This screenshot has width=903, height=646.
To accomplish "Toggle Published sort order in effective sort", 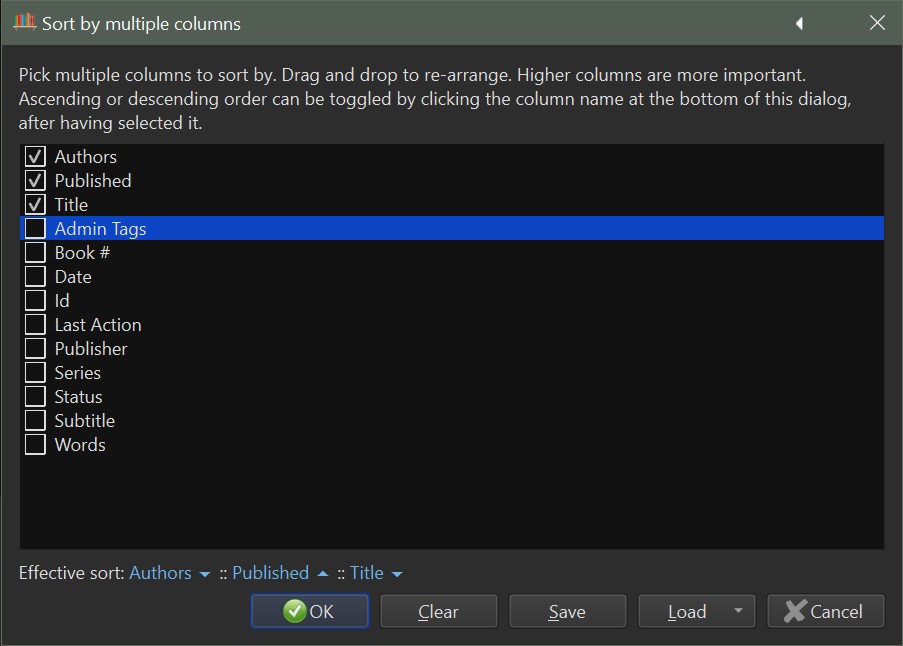I will (x=280, y=573).
